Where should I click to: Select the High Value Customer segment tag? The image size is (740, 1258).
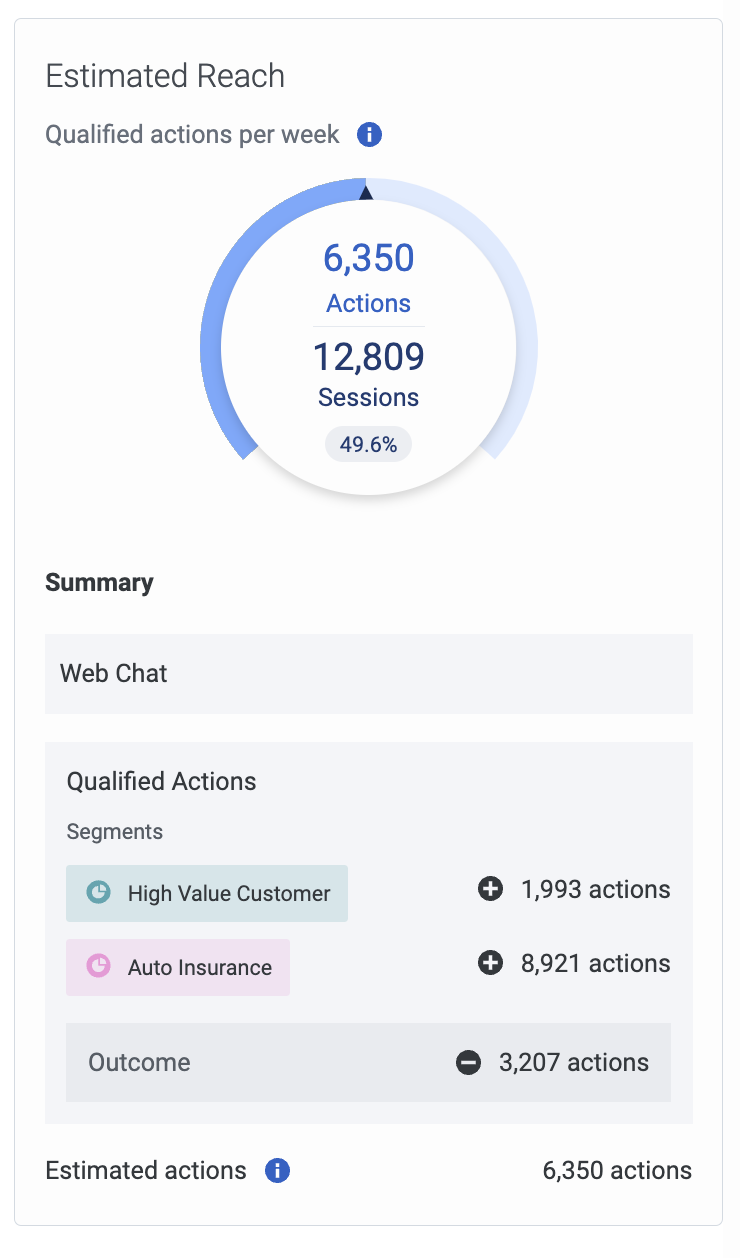tap(207, 893)
